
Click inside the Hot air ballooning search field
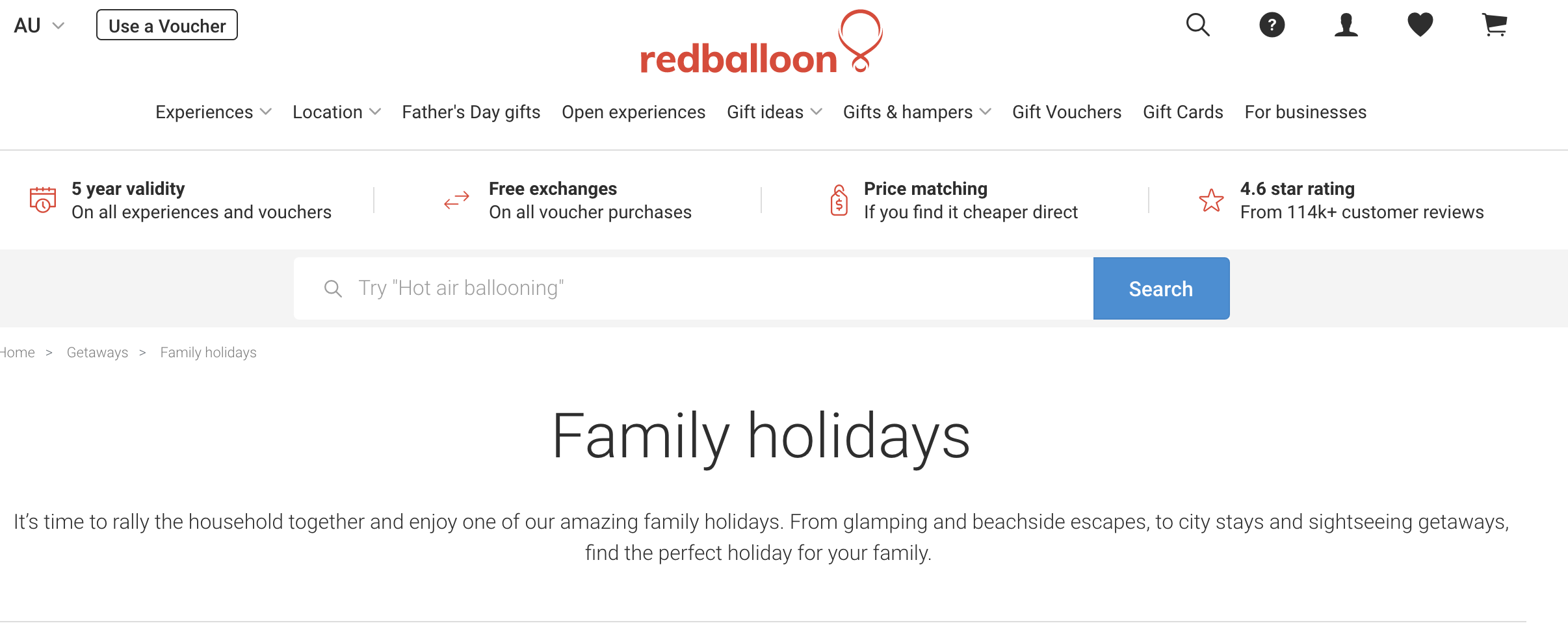(650, 288)
